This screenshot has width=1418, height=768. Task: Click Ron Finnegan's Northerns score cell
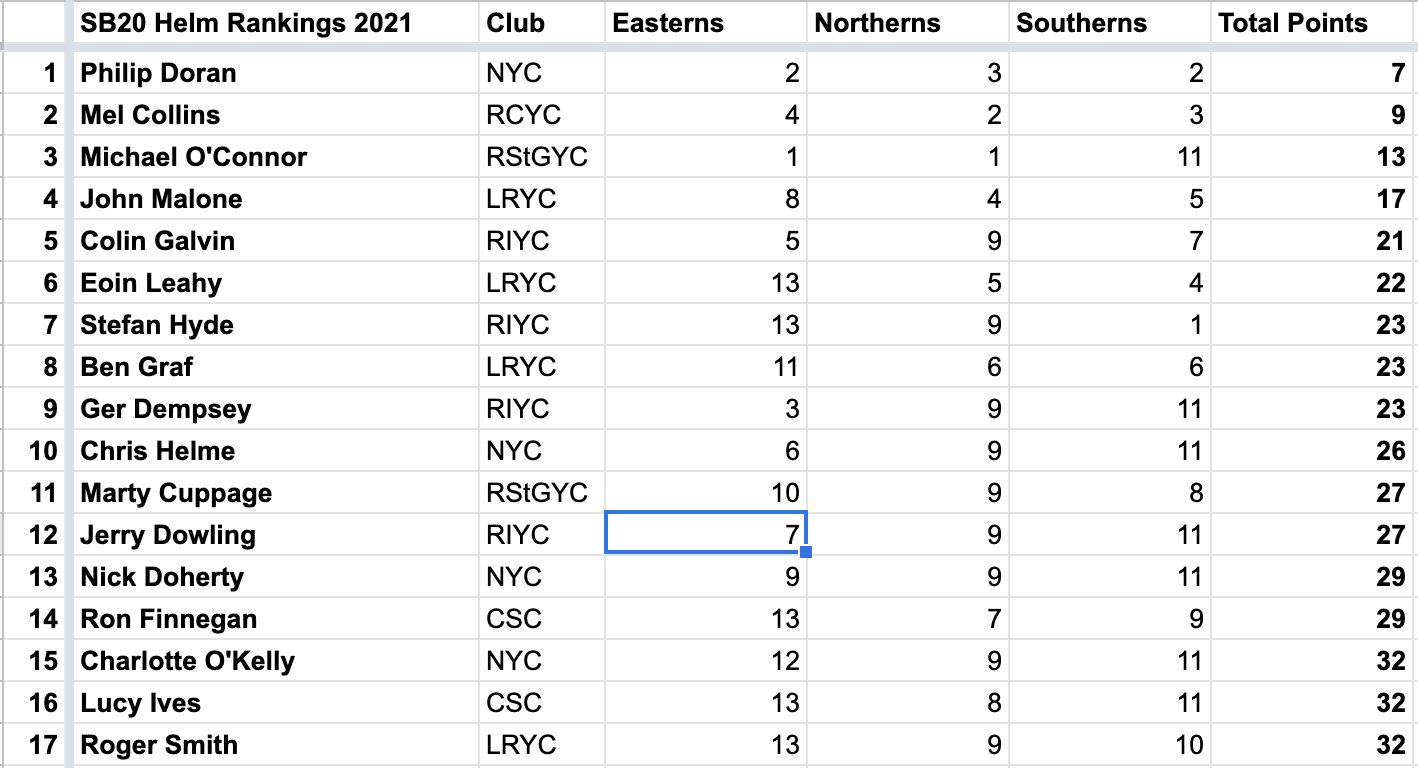click(908, 619)
